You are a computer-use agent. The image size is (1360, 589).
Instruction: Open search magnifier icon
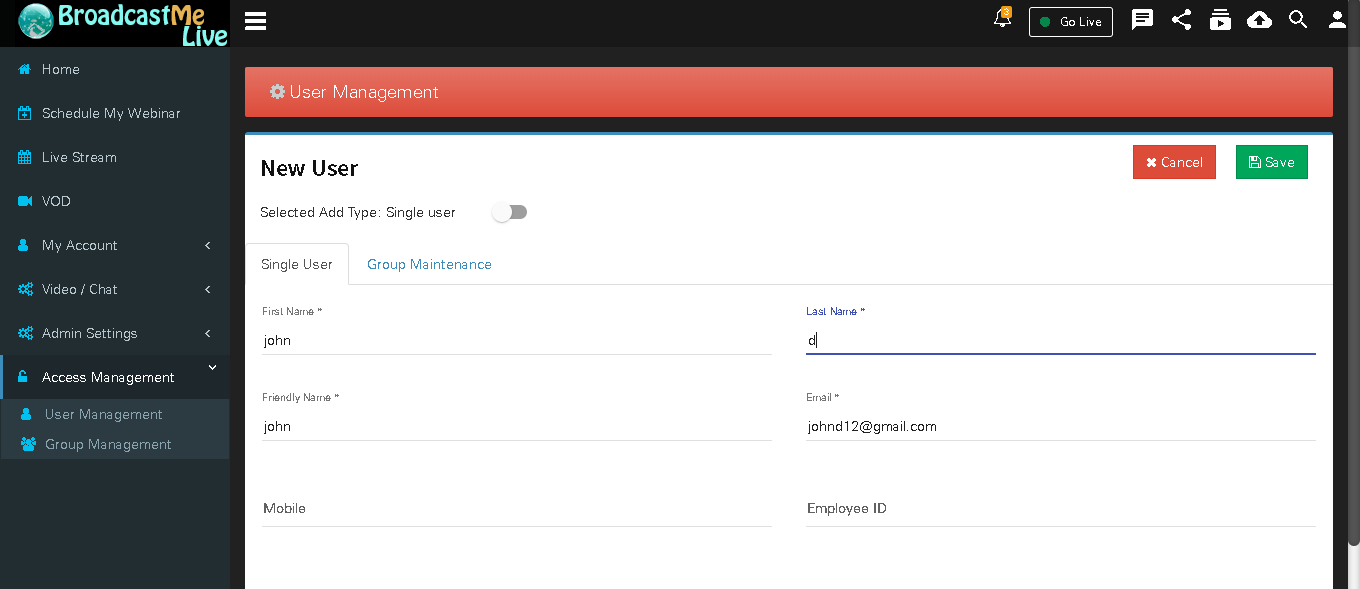click(x=1298, y=20)
